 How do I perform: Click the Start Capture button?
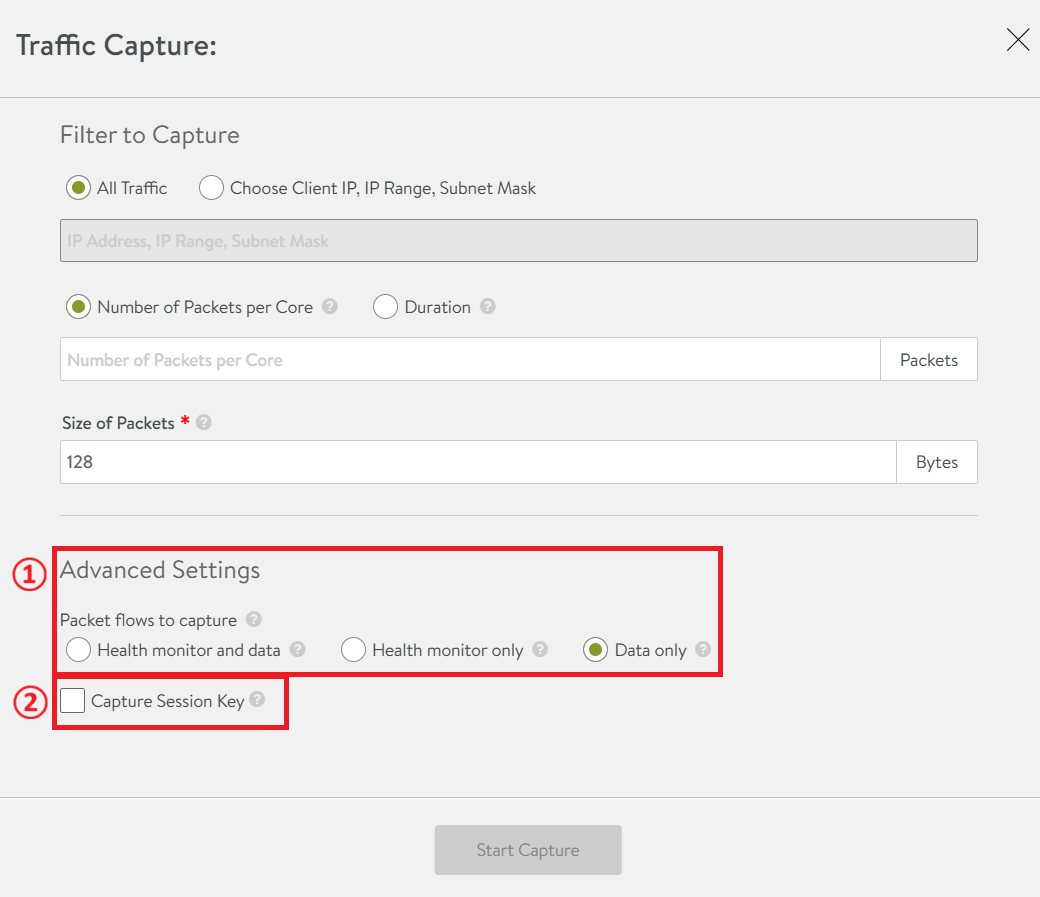(528, 850)
